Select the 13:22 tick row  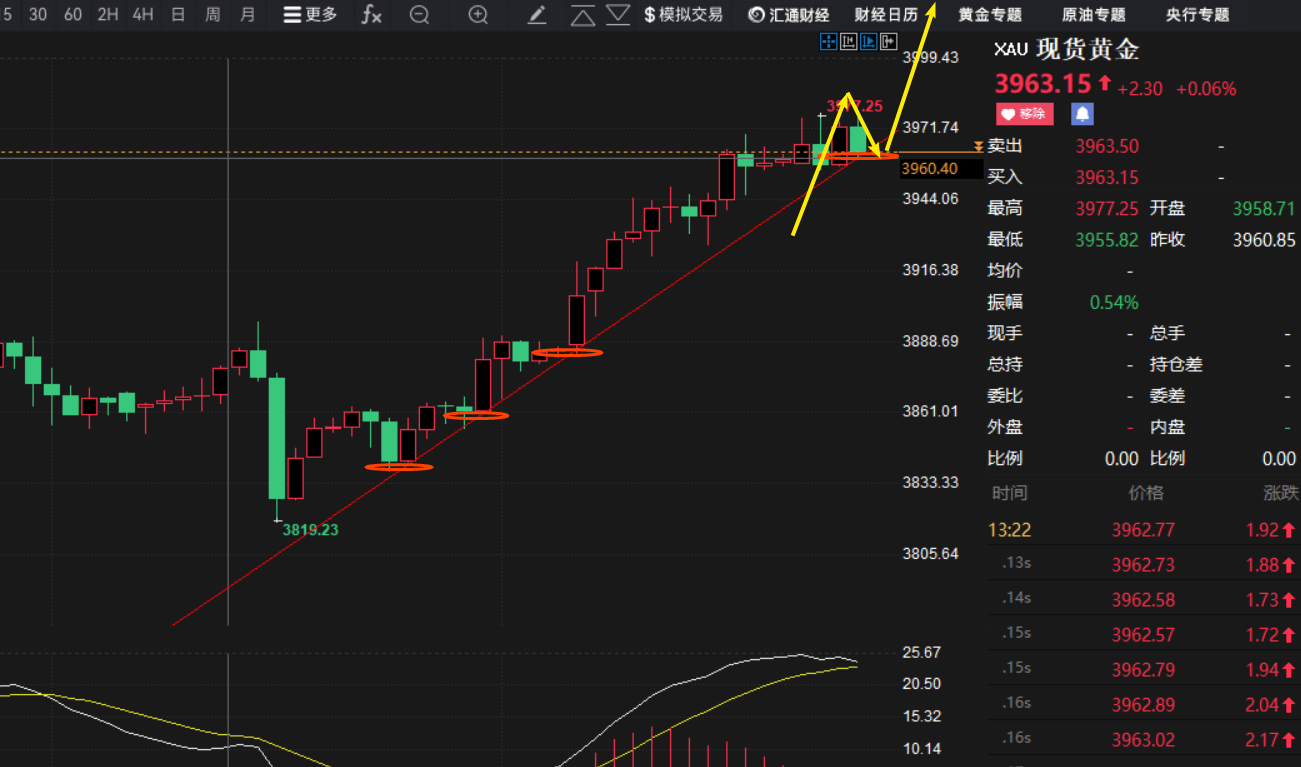pos(1144,530)
